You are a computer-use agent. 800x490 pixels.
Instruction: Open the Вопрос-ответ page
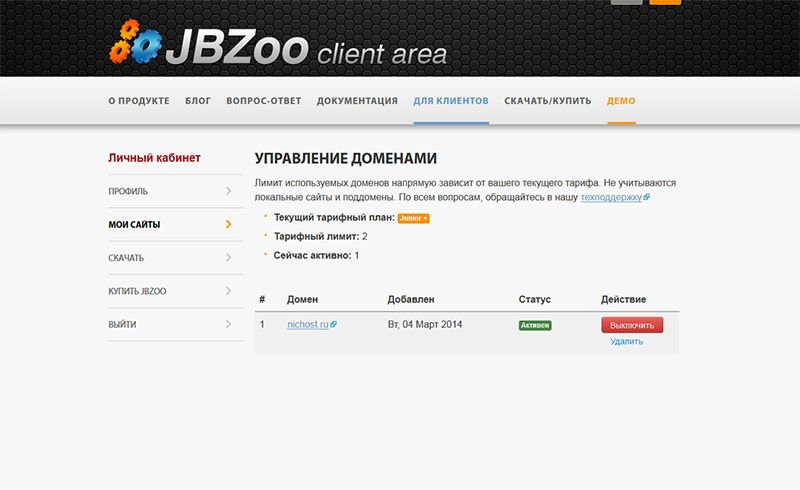click(264, 101)
